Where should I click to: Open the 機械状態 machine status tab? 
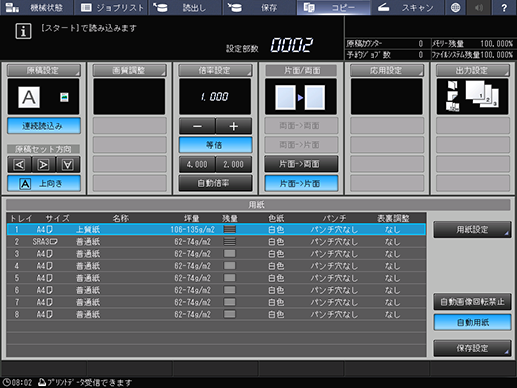pos(37,7)
